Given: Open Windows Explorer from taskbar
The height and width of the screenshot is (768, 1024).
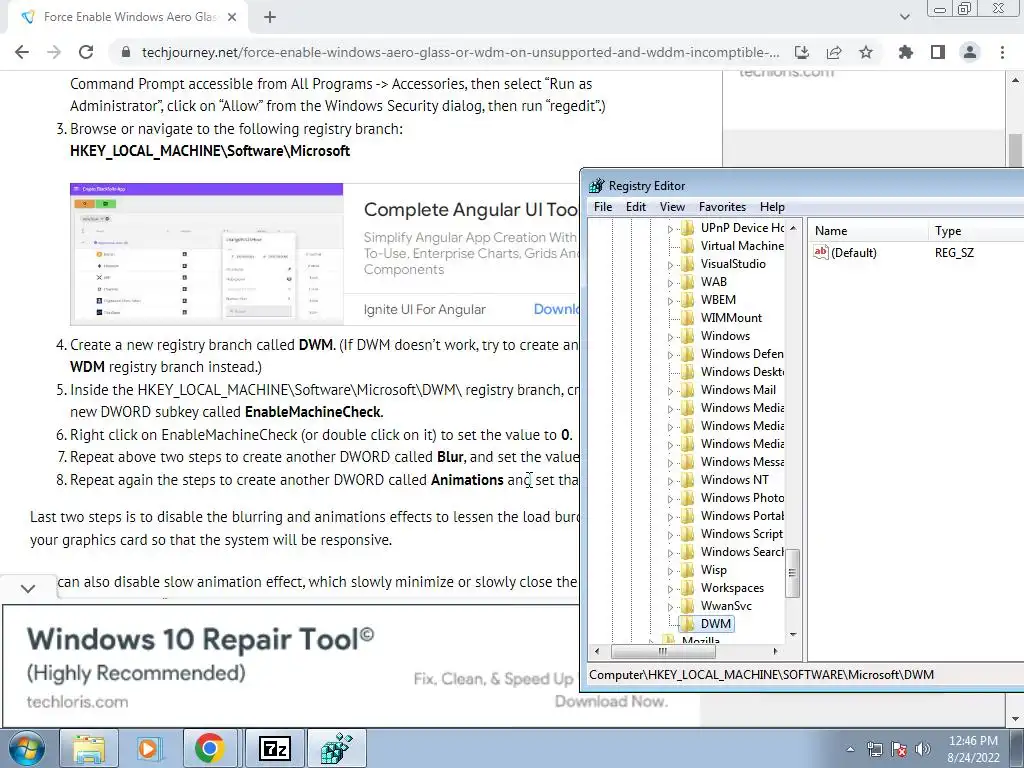Looking at the screenshot, I should pyautogui.click(x=89, y=748).
